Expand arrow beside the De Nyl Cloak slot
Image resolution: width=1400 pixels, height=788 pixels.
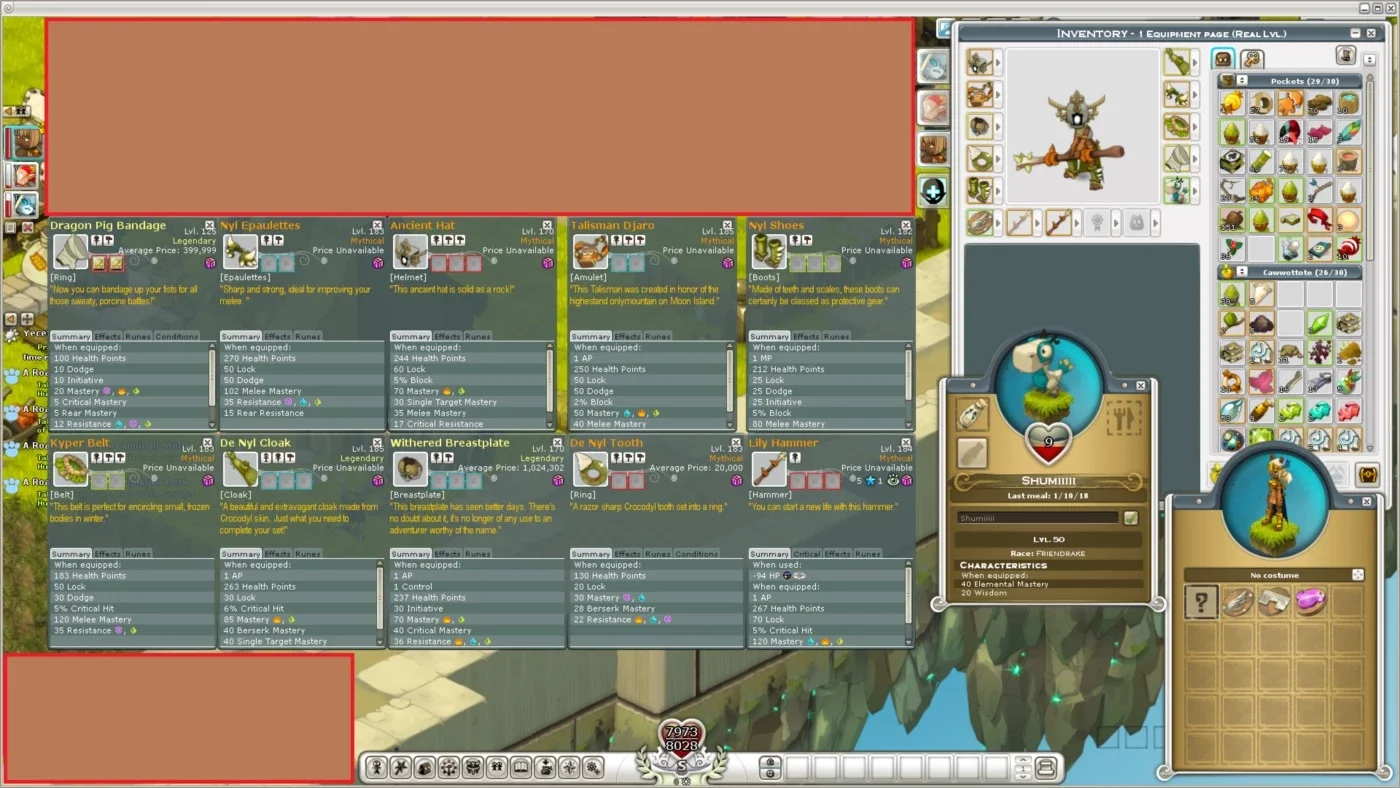click(1195, 62)
